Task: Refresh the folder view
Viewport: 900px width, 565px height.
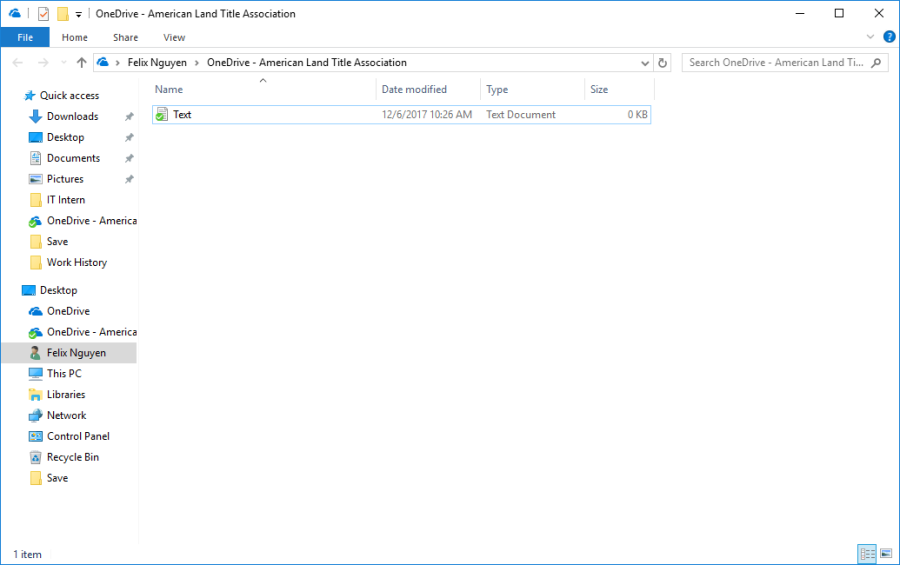Action: point(662,63)
